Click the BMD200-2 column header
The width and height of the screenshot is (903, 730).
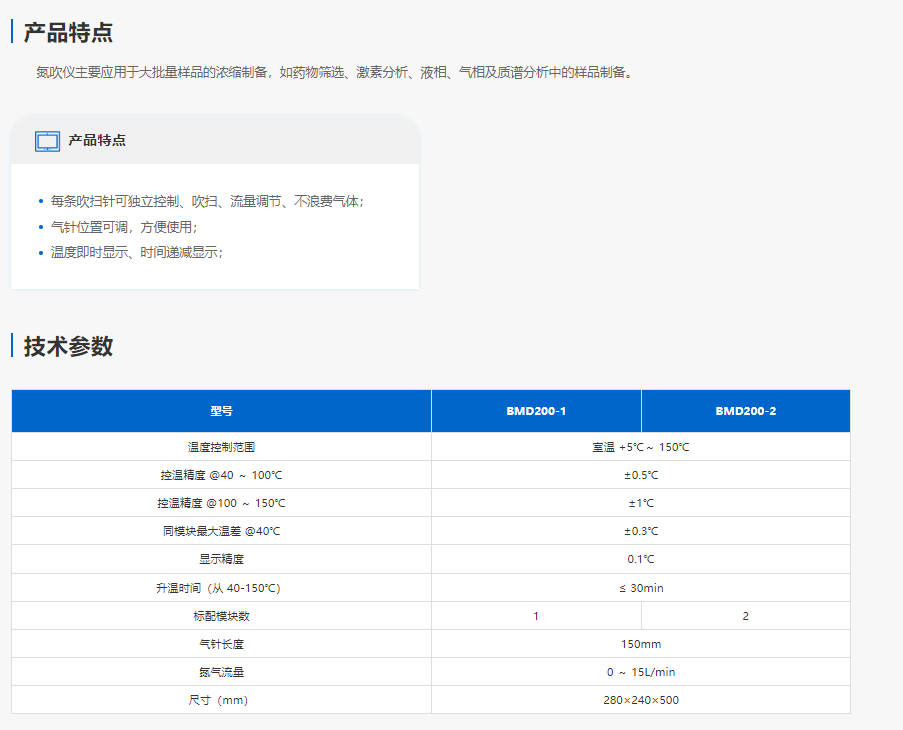tap(745, 411)
